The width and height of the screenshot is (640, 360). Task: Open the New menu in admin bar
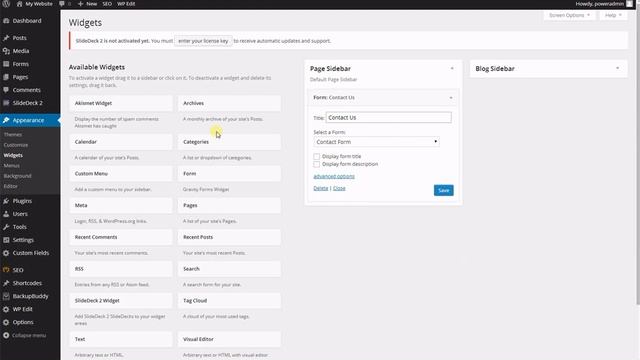[x=87, y=4]
